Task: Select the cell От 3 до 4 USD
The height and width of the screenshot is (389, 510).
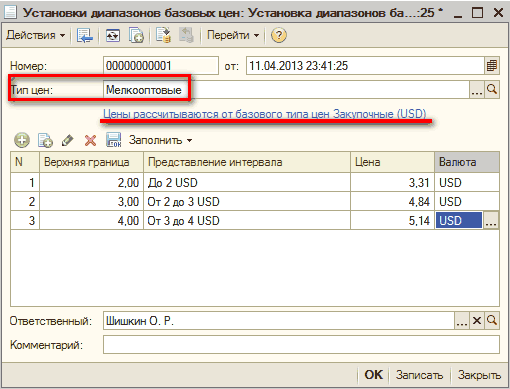Action: [x=247, y=220]
